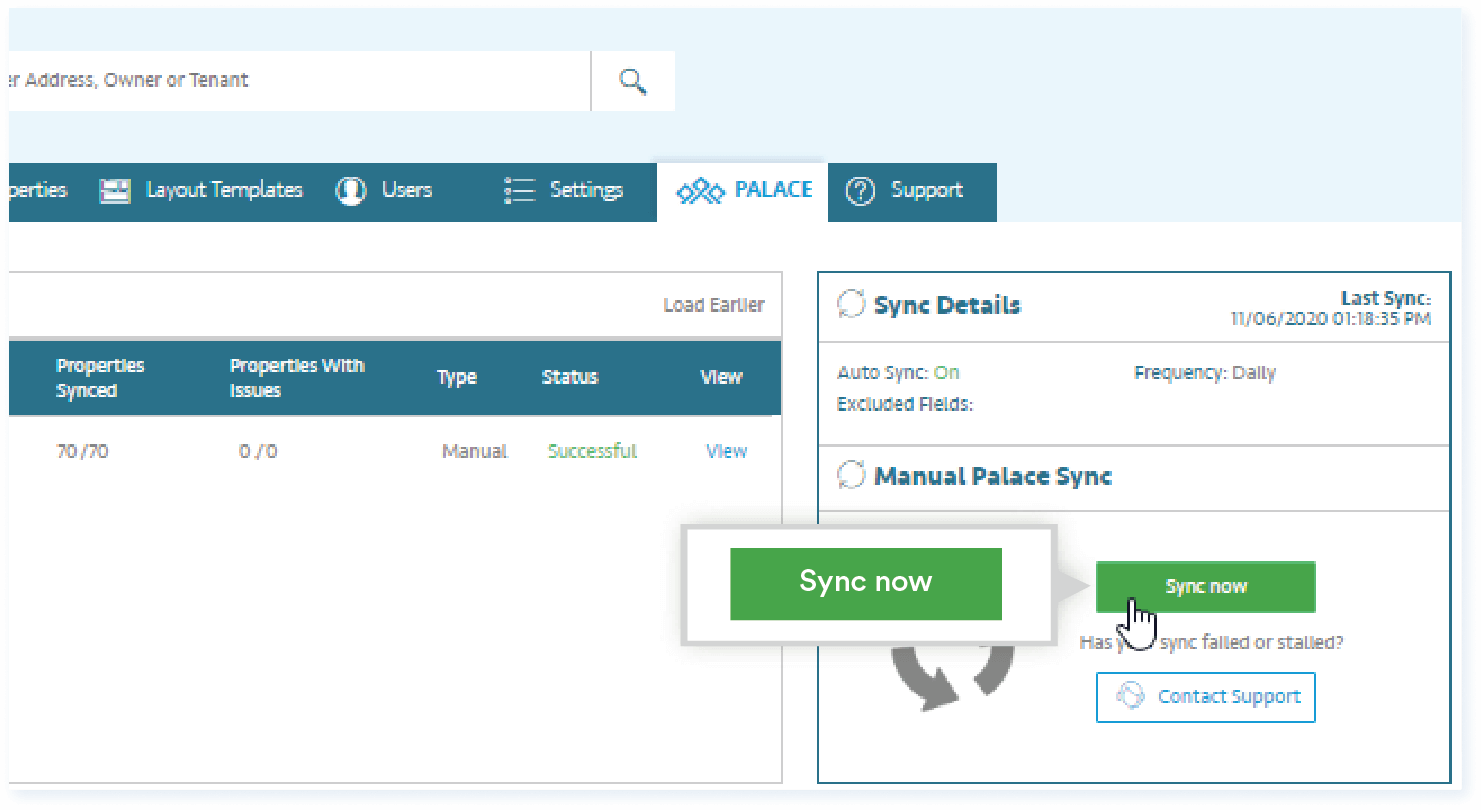This screenshot has width=1481, height=810.
Task: Click the Frequency: Daily text
Action: [x=1205, y=373]
